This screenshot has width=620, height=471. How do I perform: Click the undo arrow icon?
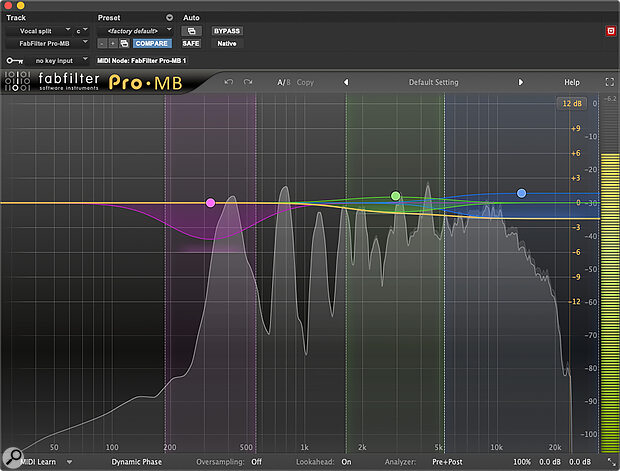(229, 82)
